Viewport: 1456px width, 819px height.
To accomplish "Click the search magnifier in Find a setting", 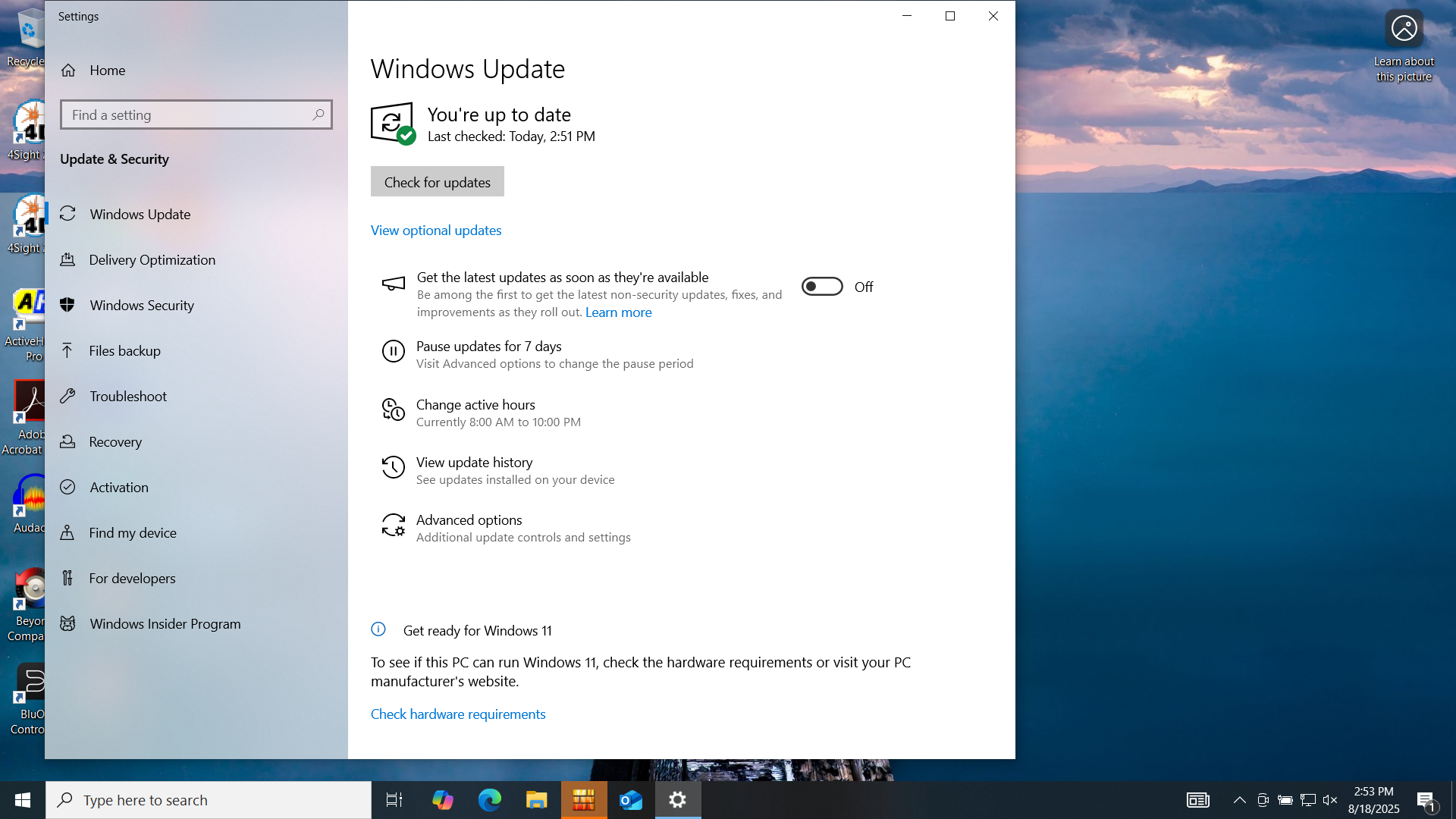I will point(318,115).
